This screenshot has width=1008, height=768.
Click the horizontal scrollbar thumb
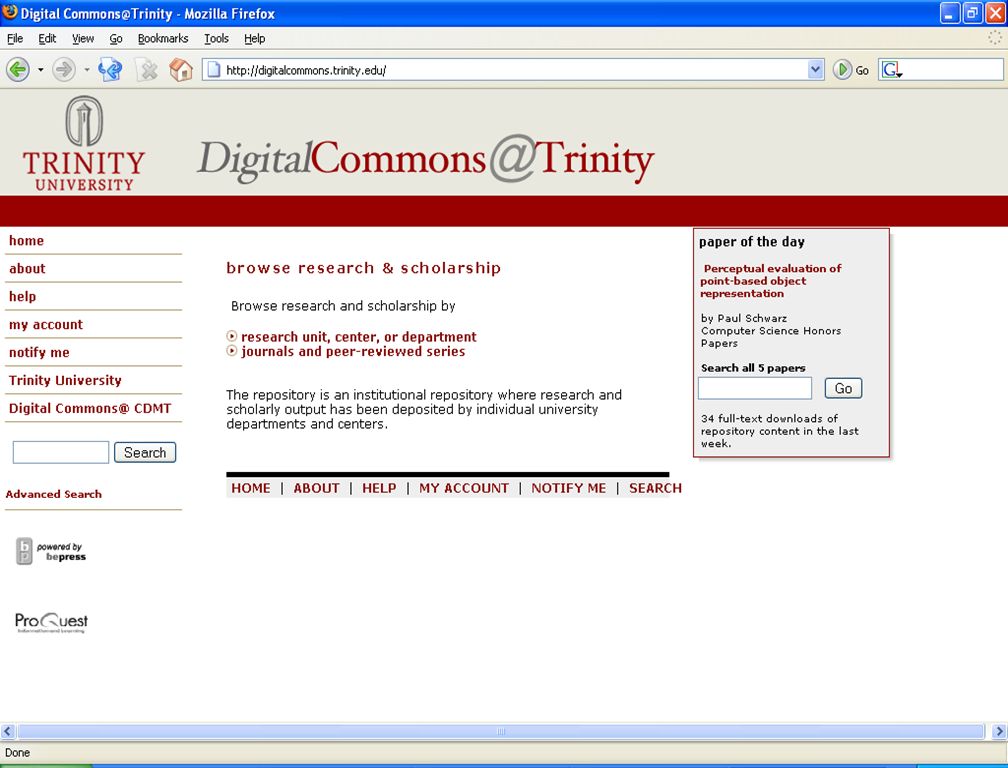tap(501, 731)
